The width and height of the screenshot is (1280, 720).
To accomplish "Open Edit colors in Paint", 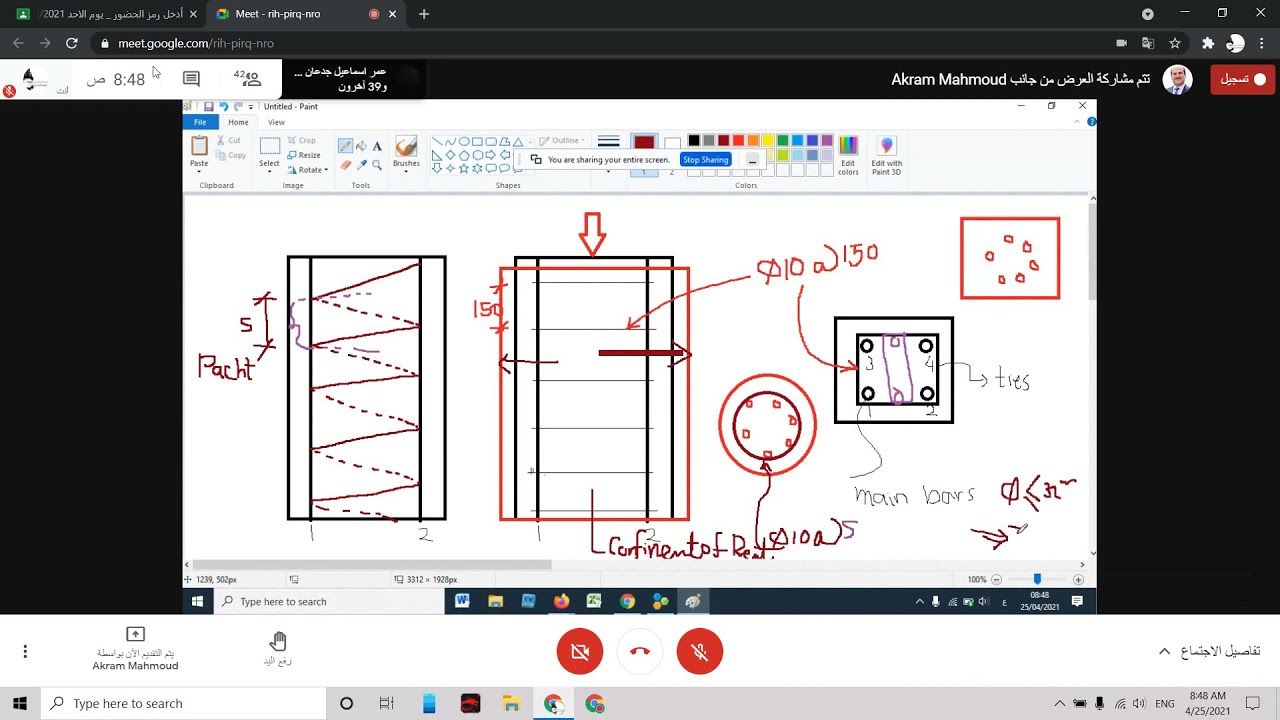I will 848,153.
